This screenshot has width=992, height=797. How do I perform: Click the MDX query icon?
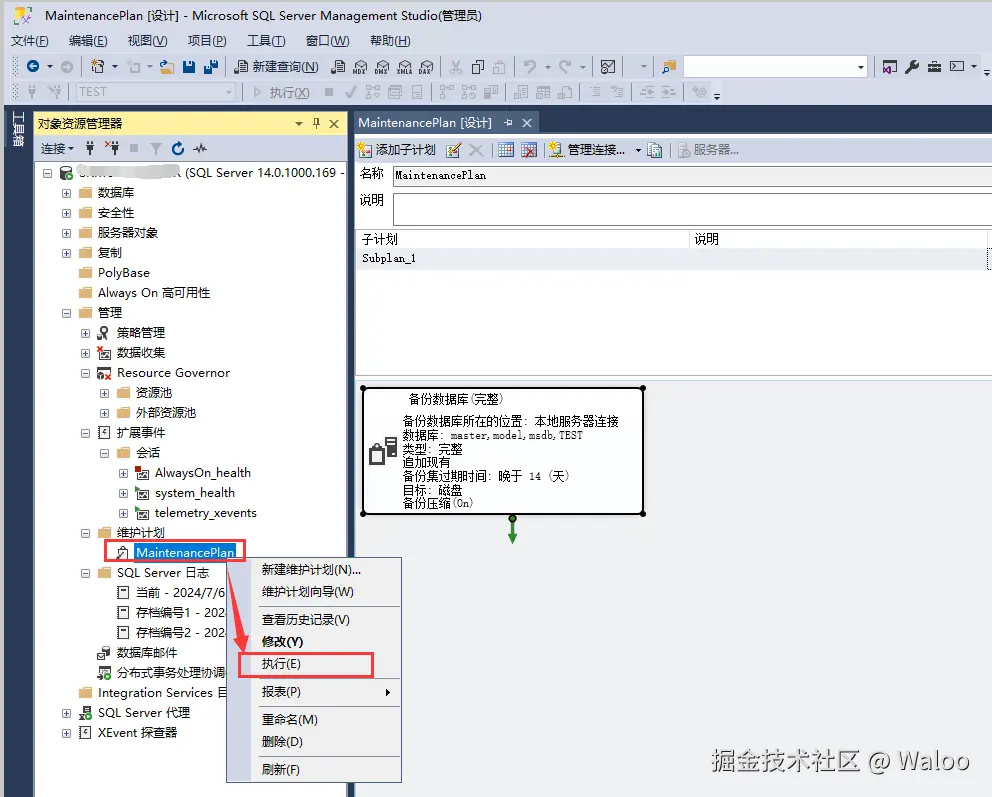[x=360, y=66]
